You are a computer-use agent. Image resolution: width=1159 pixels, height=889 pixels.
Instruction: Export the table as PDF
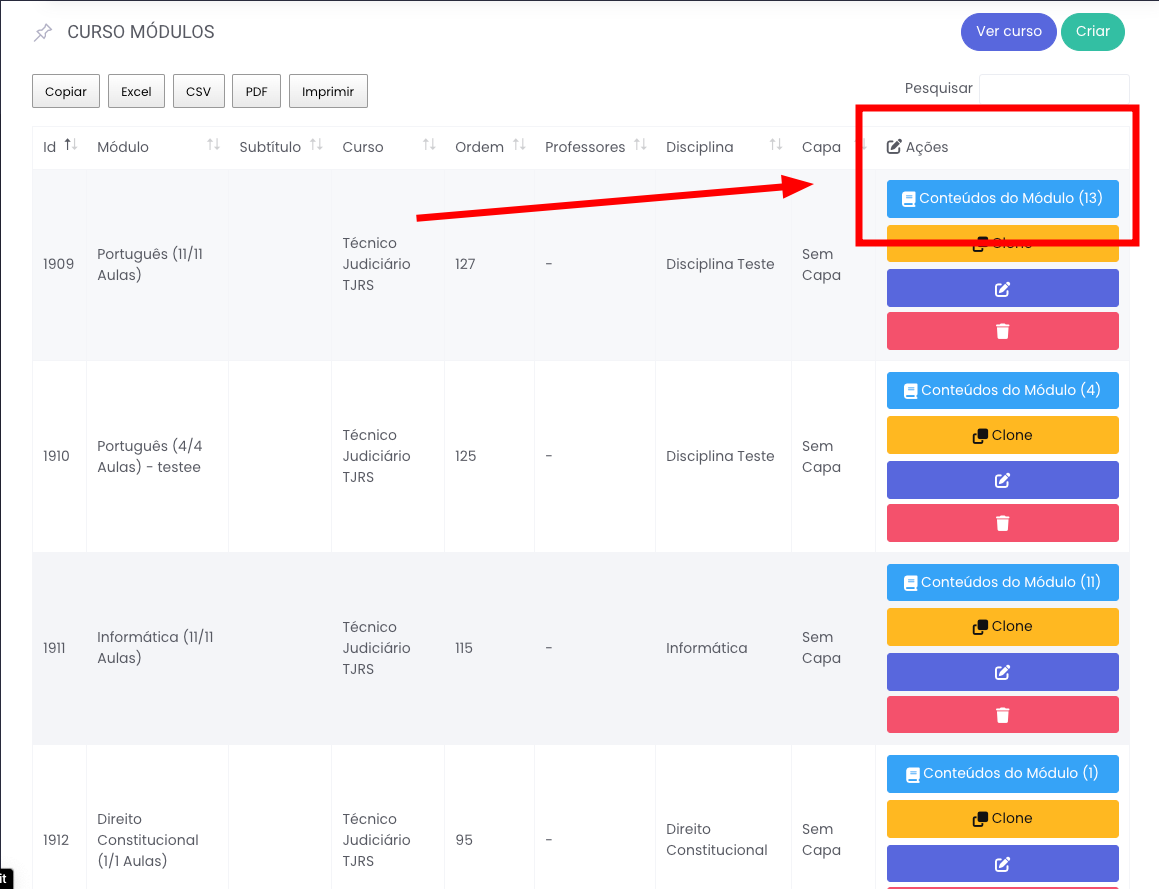[256, 91]
